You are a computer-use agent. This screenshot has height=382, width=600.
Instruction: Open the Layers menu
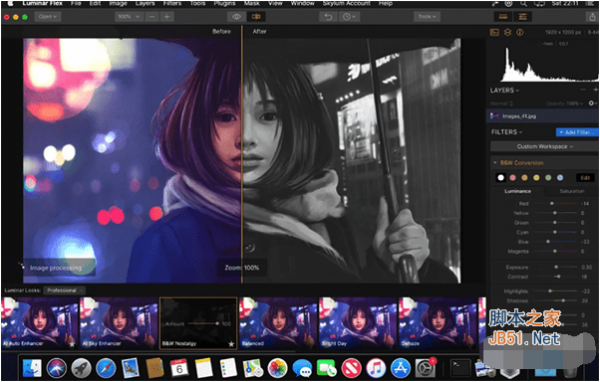(145, 3)
